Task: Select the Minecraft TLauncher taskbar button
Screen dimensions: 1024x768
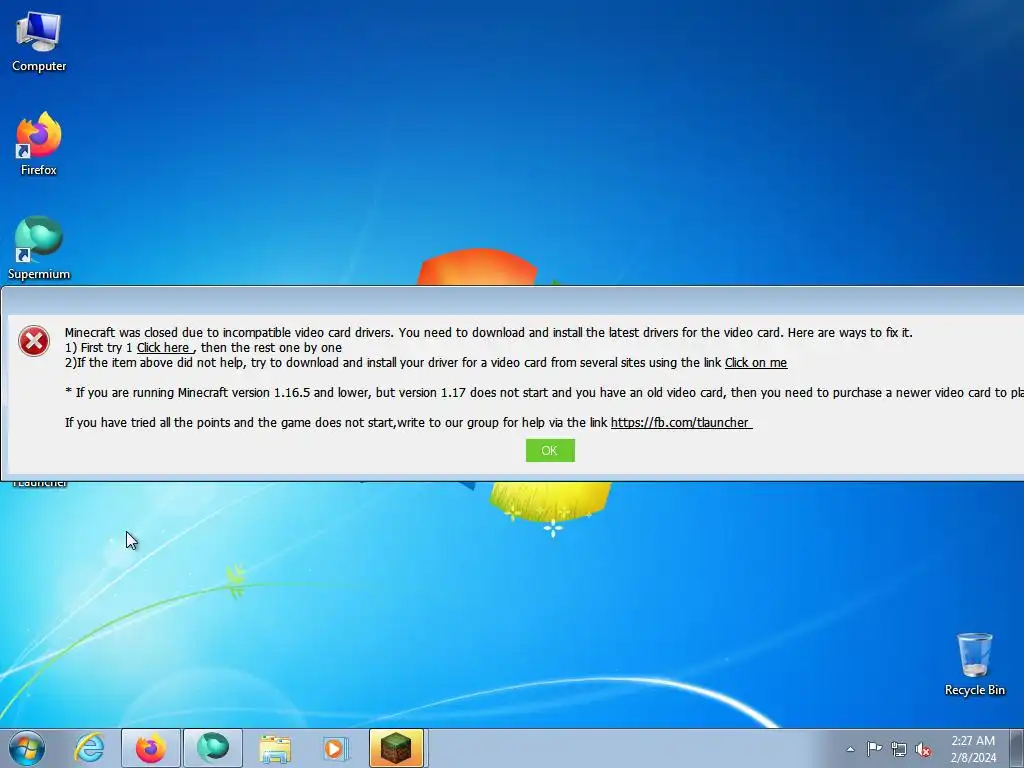Action: (396, 748)
